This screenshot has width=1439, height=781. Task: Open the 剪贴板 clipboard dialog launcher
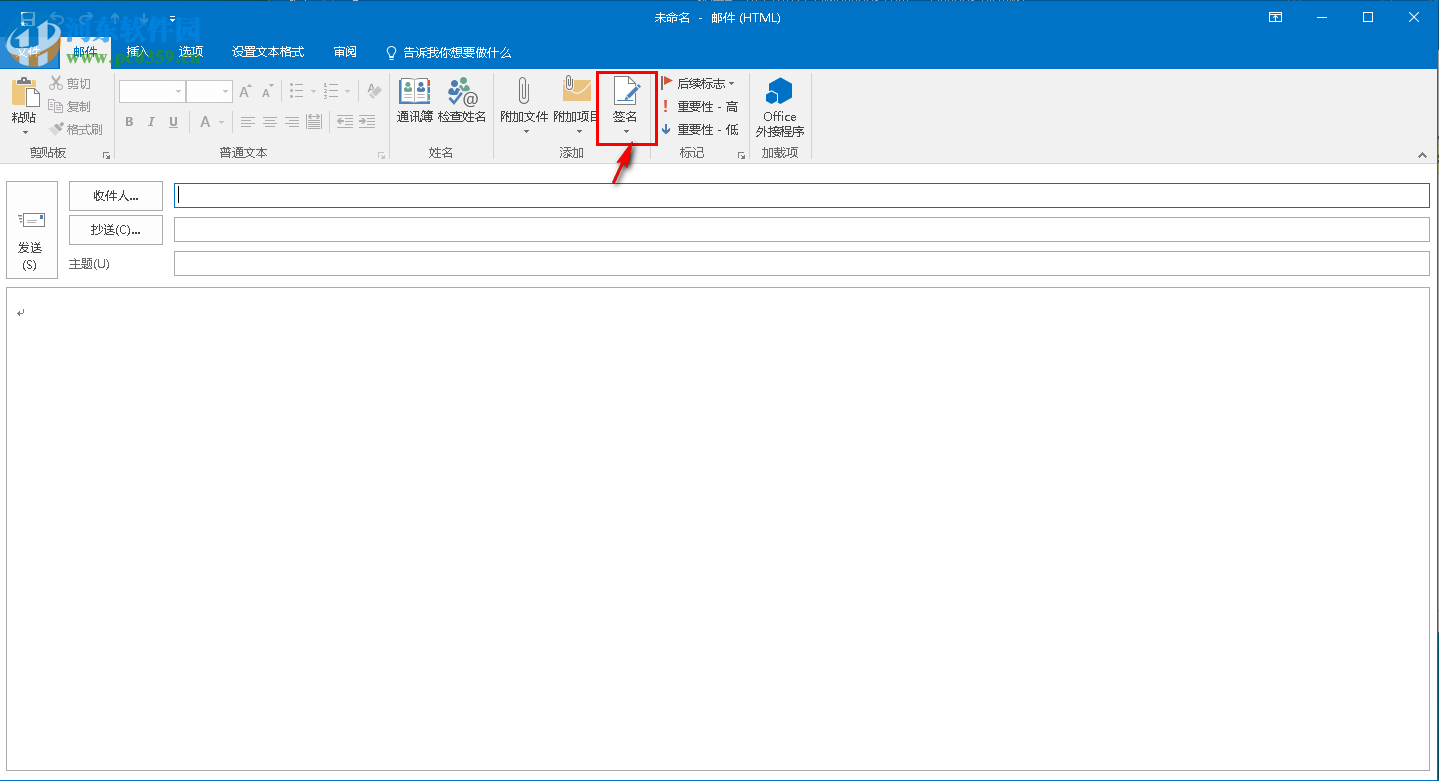pyautogui.click(x=107, y=156)
